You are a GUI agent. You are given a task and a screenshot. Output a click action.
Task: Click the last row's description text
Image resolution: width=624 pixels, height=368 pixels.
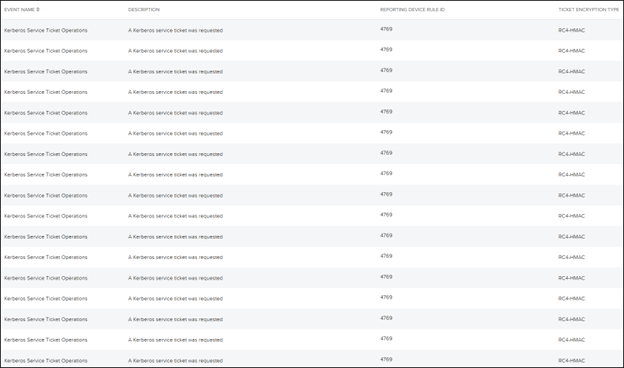click(176, 361)
